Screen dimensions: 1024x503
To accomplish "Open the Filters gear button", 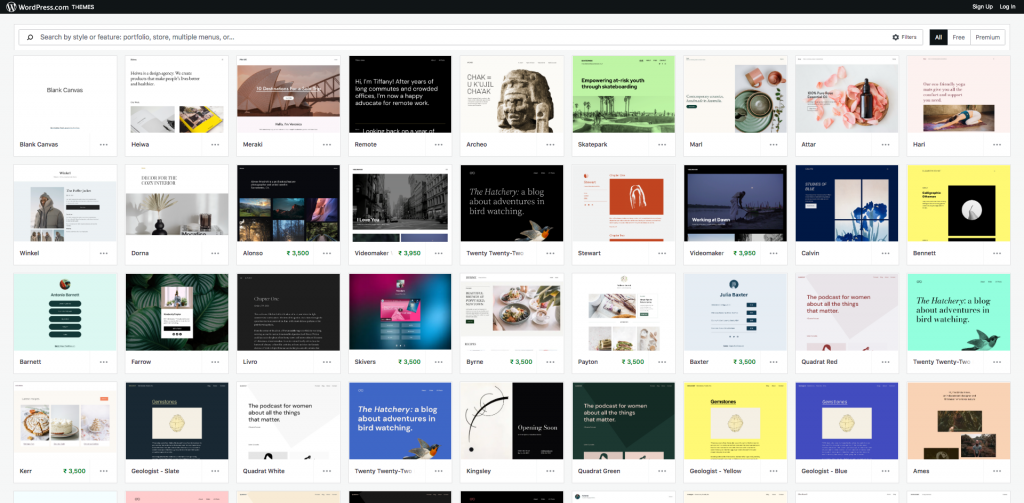I will pos(904,37).
